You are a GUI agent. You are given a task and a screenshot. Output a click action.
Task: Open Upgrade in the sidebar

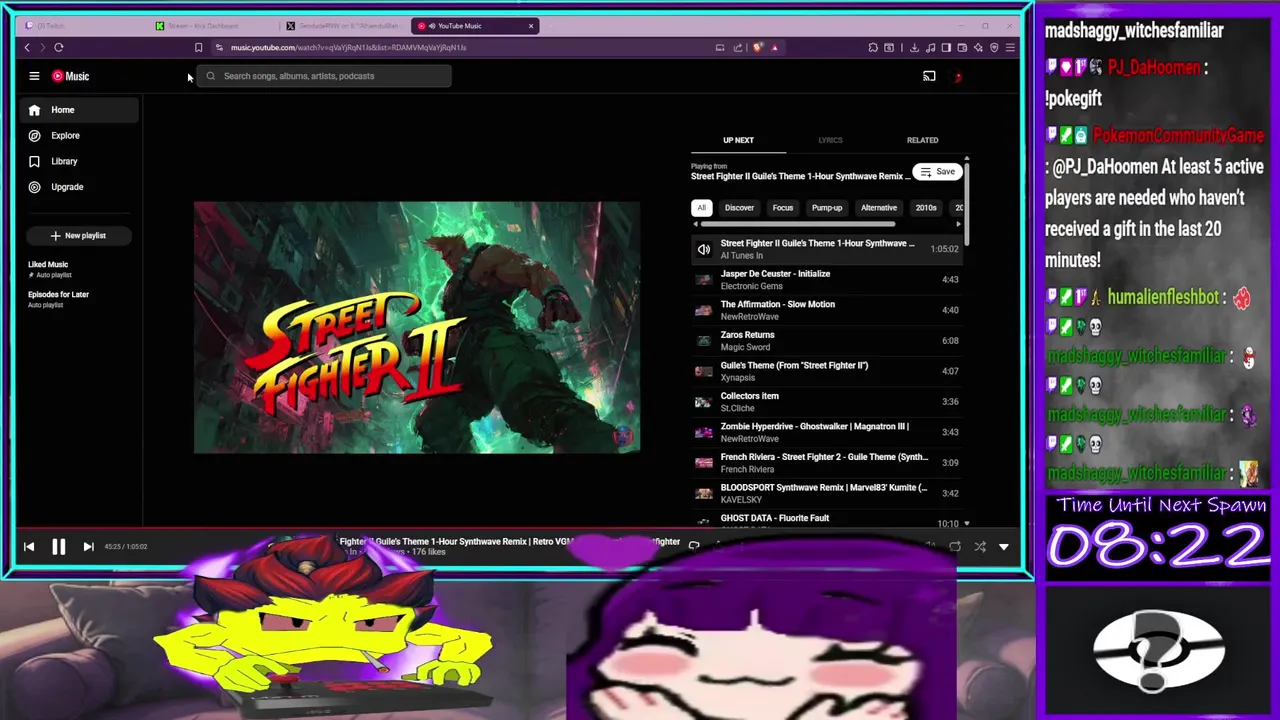coord(78,187)
